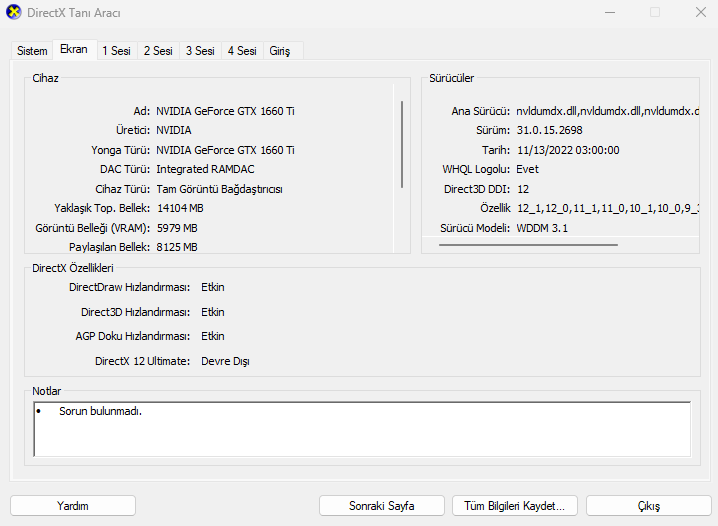Click the Paylaşılan Bellek label
The height and width of the screenshot is (526, 718).
pos(109,247)
